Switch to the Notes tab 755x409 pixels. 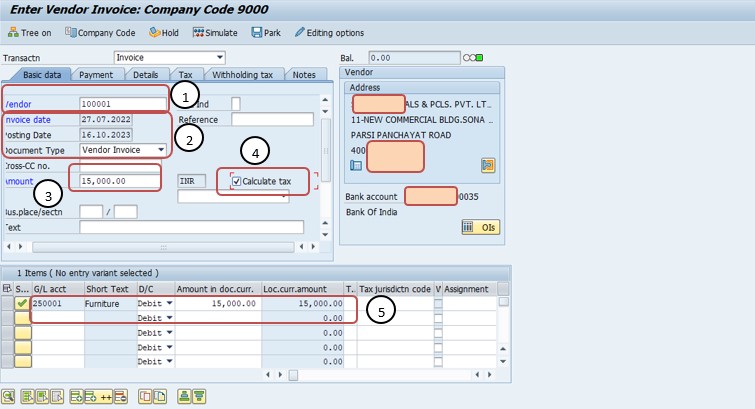(x=304, y=75)
